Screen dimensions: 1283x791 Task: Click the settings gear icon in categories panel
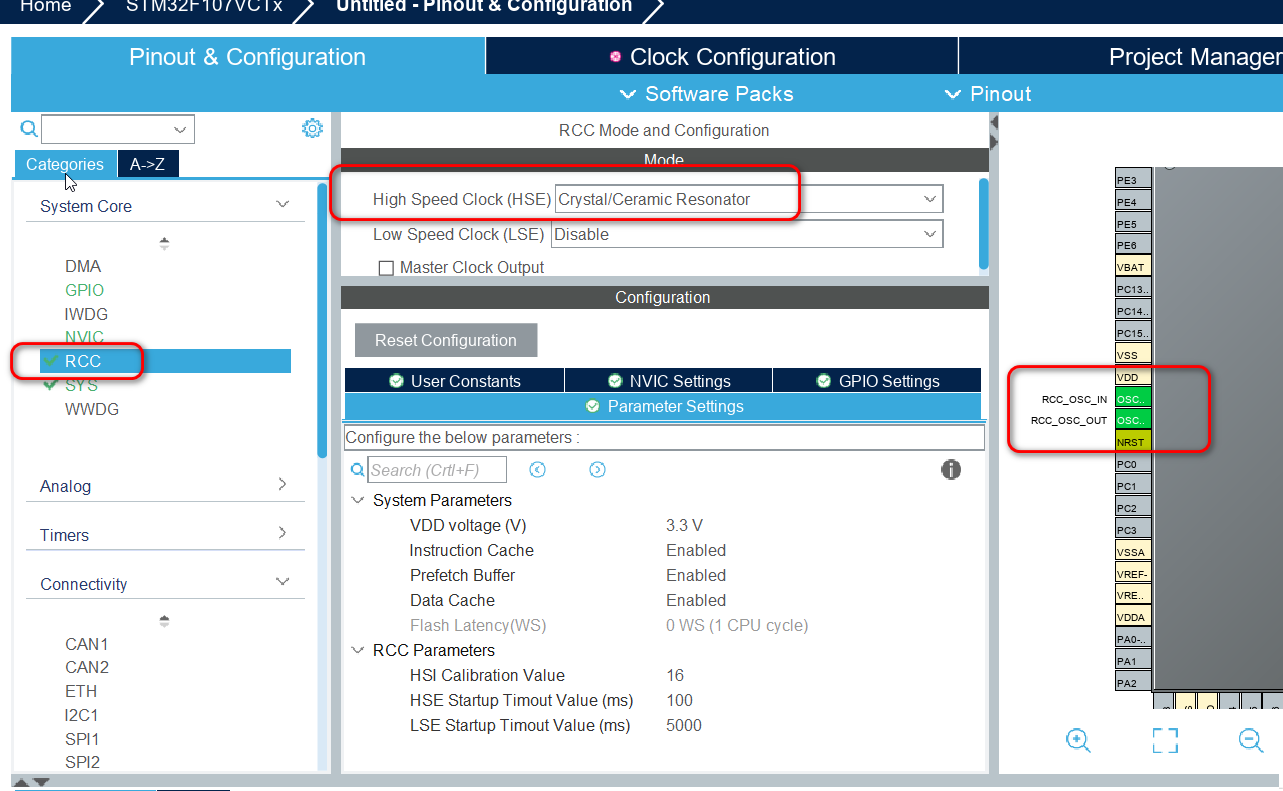(x=312, y=128)
